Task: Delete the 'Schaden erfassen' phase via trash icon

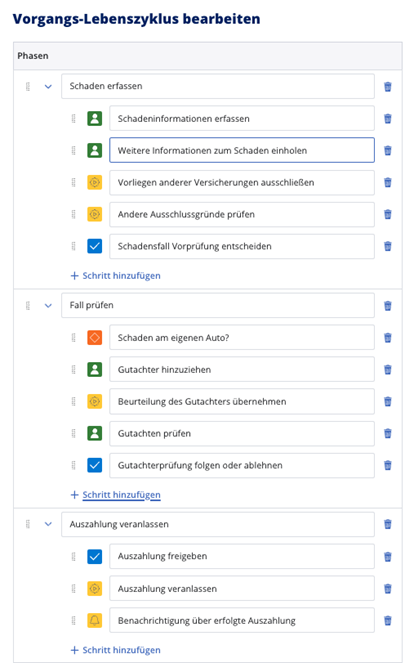Action: tap(387, 87)
